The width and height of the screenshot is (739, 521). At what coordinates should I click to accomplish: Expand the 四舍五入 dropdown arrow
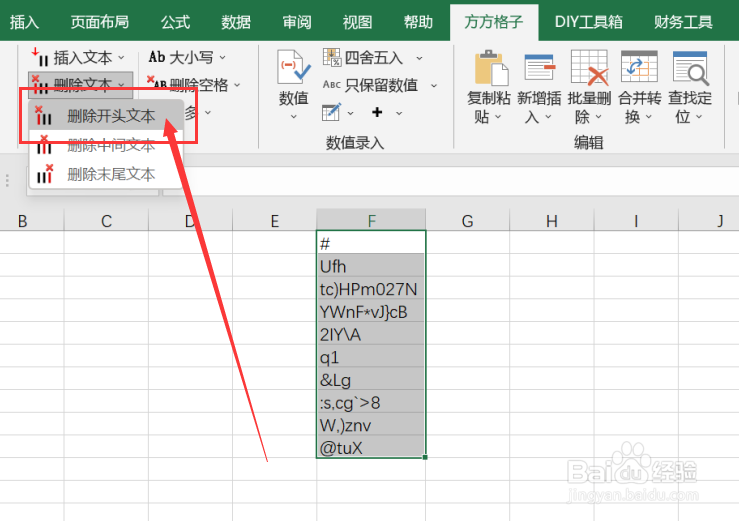(419, 58)
